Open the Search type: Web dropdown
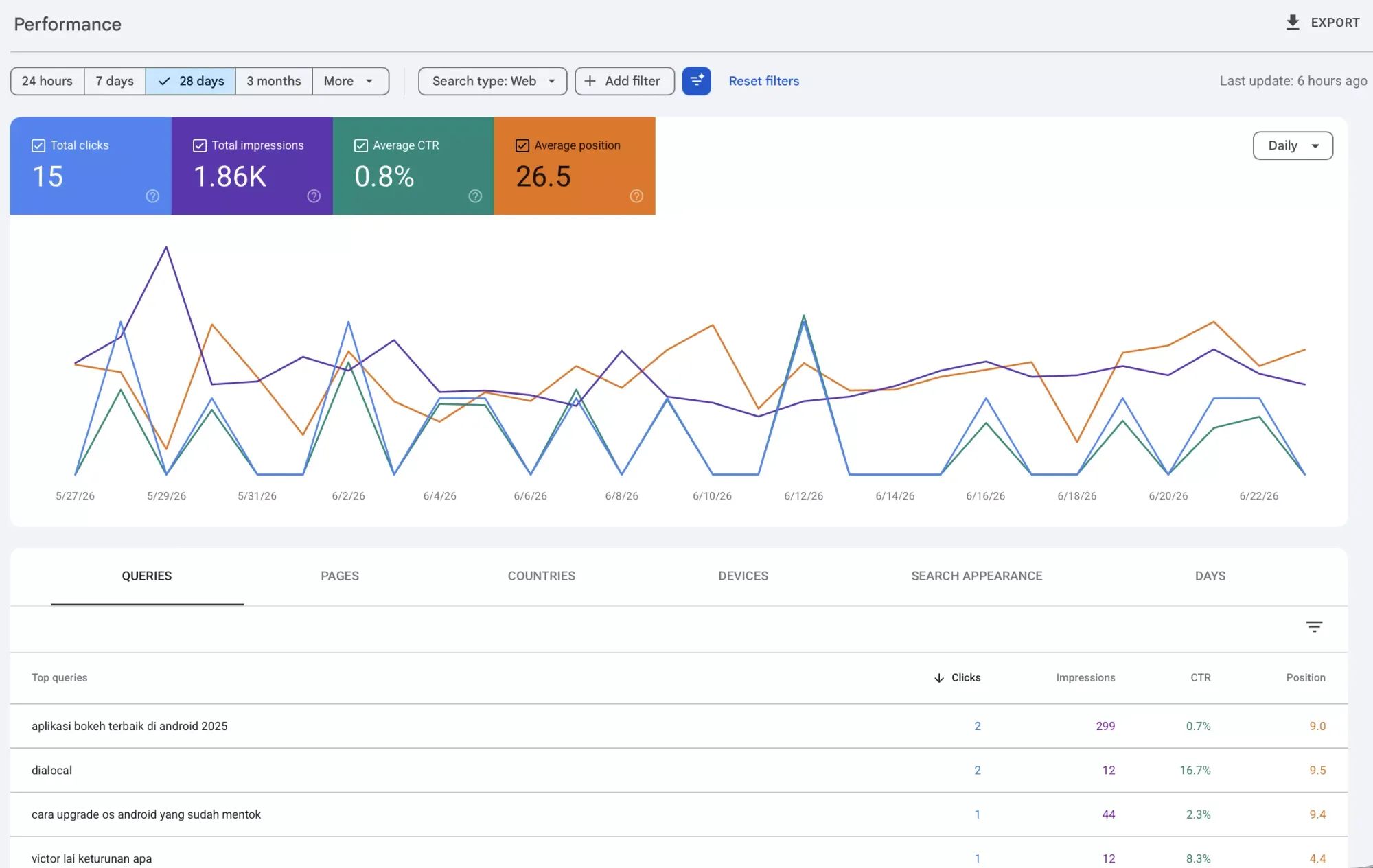This screenshot has height=868, width=1373. 493,81
